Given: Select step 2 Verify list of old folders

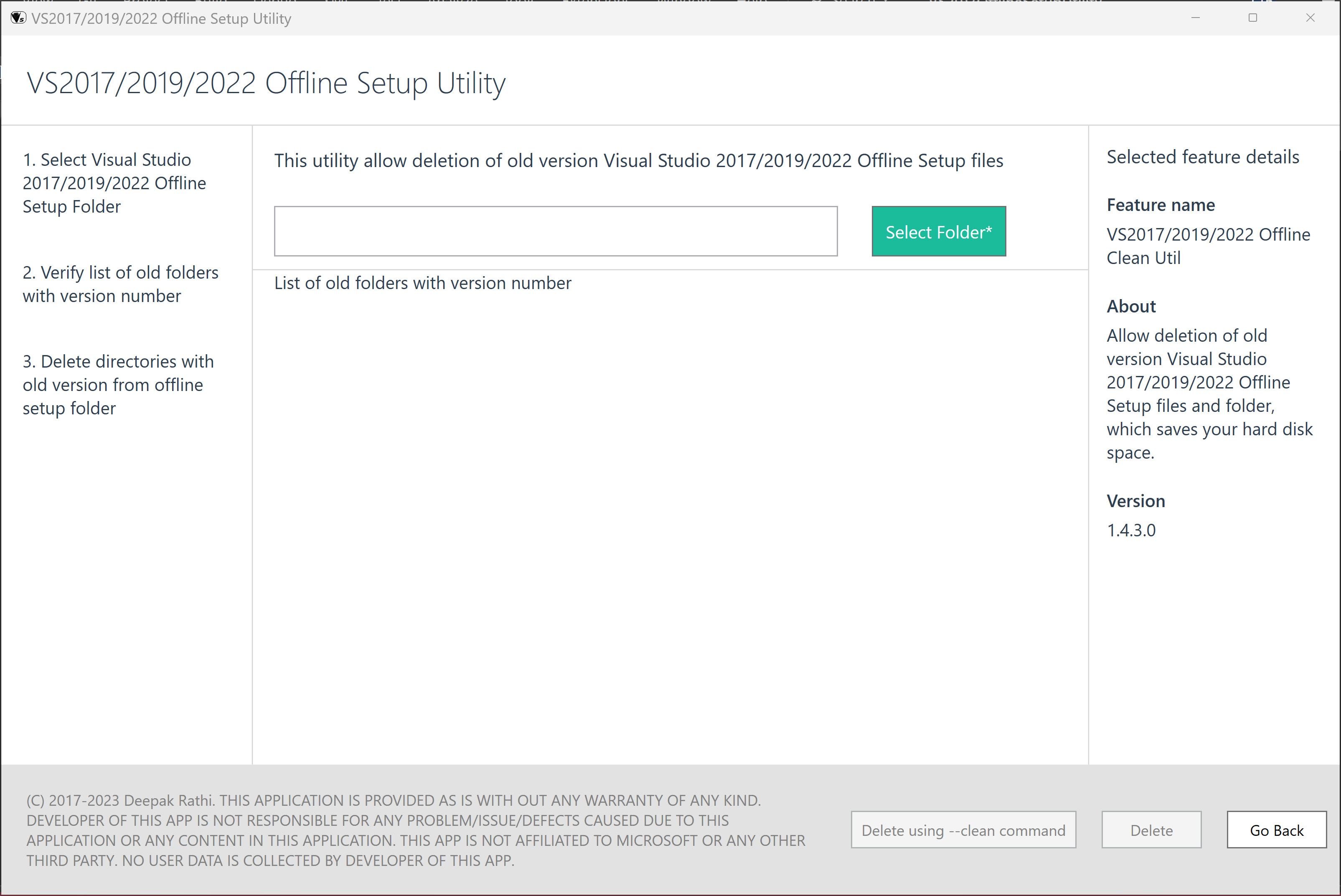Looking at the screenshot, I should pyautogui.click(x=121, y=284).
